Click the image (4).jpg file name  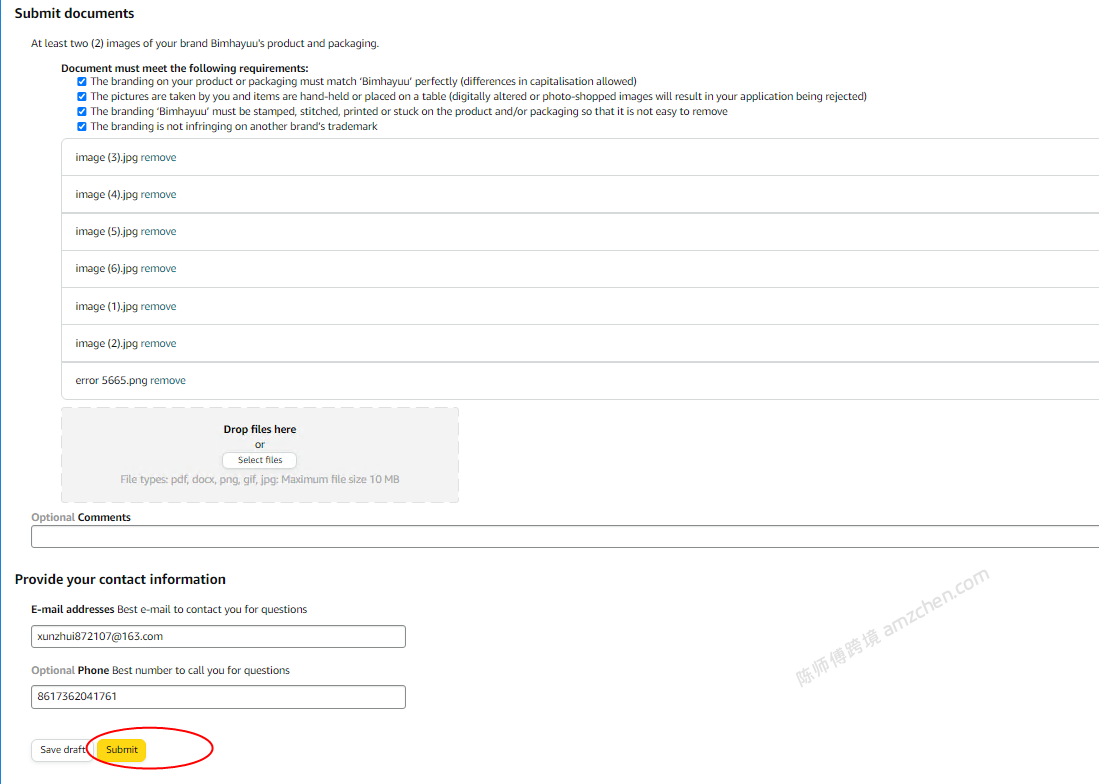tap(107, 195)
